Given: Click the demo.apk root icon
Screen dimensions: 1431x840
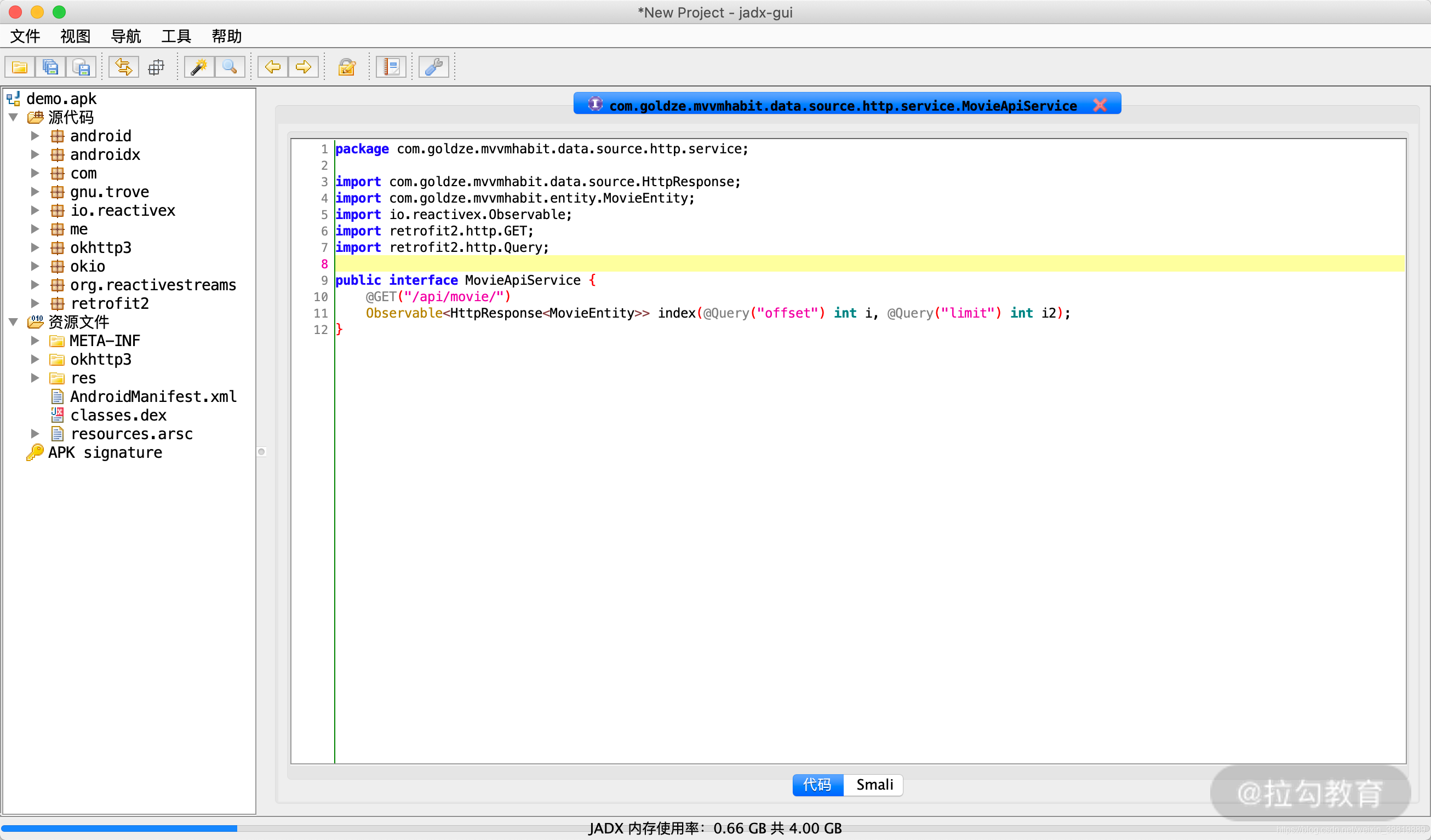Looking at the screenshot, I should (14, 99).
